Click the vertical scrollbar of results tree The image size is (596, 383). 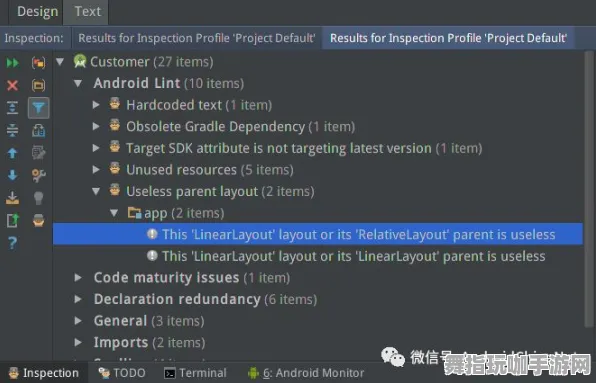tap(589, 189)
